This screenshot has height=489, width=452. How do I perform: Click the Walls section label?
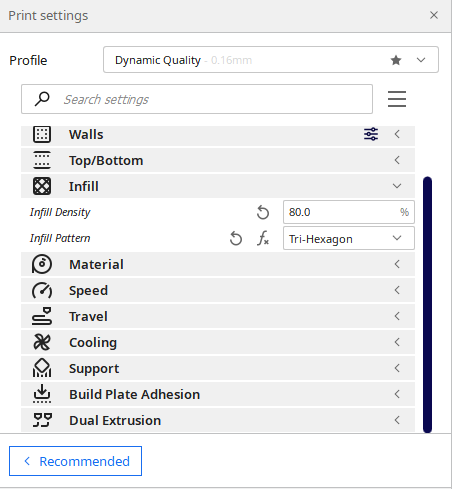(x=86, y=134)
